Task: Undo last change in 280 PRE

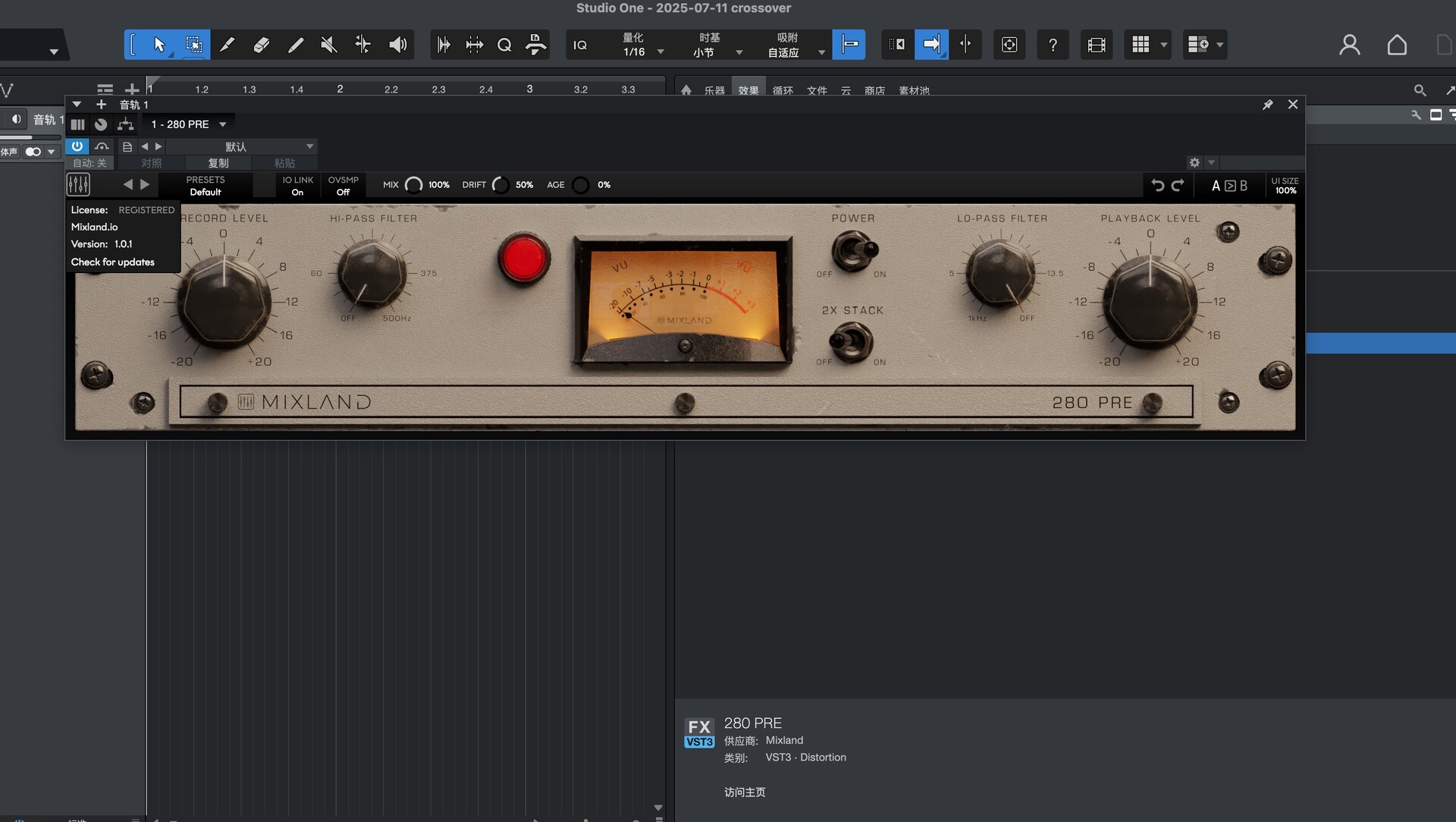Action: tap(1157, 185)
